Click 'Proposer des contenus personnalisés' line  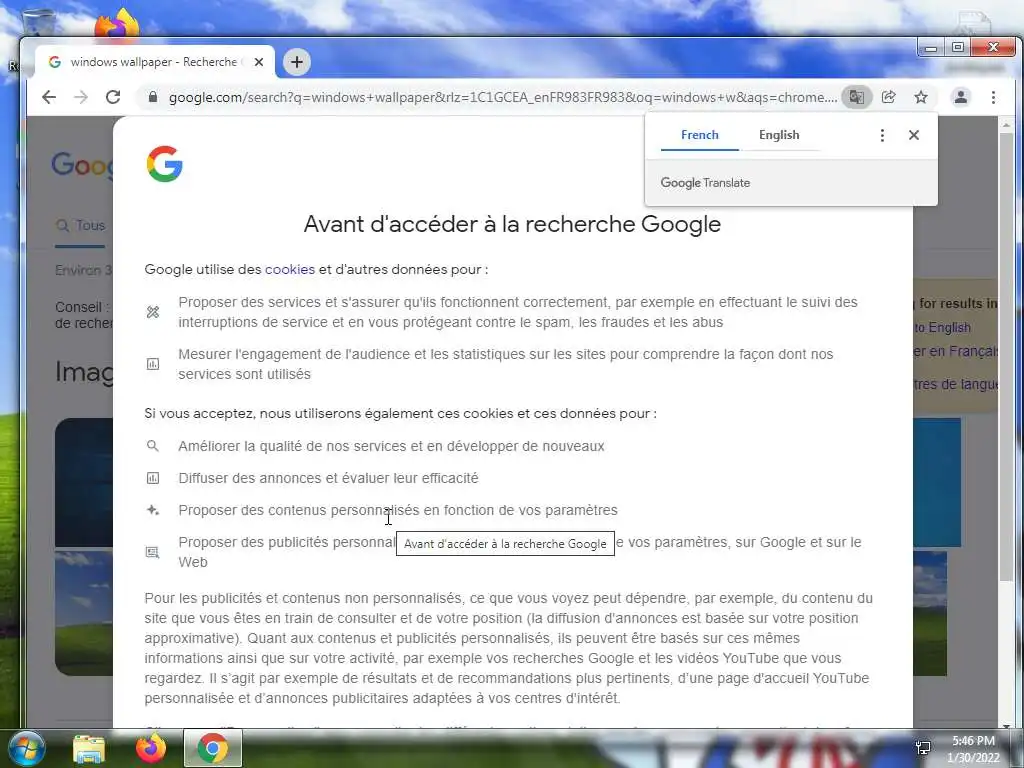coord(398,510)
